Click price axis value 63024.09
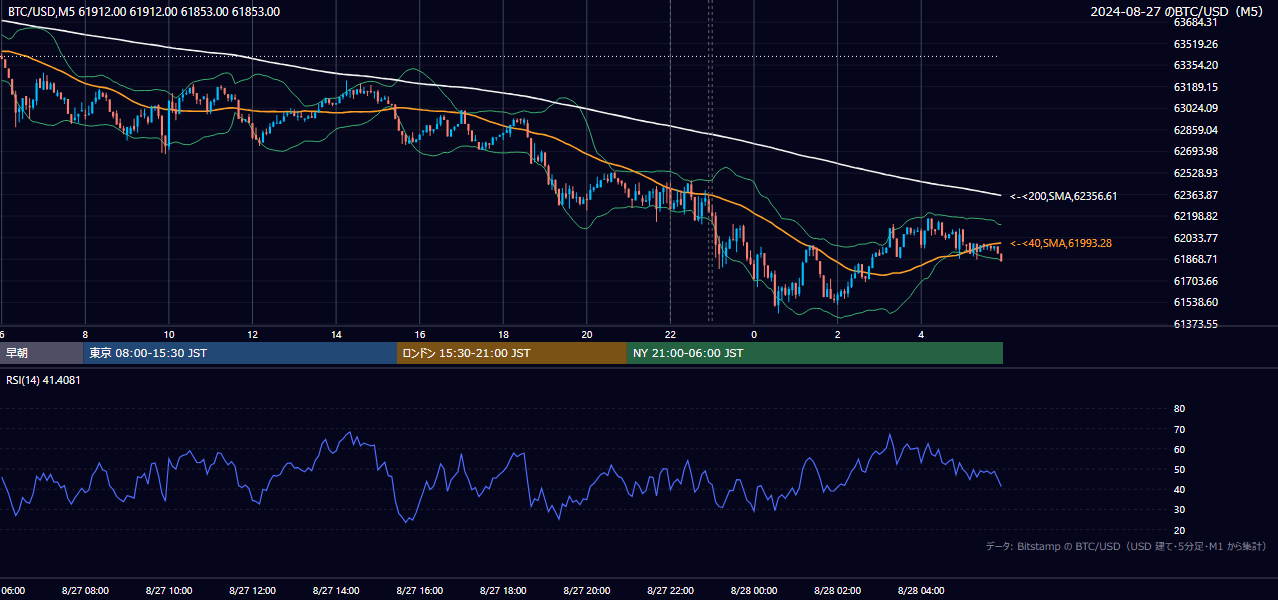Viewport: 1278px width, 600px height. (1195, 108)
